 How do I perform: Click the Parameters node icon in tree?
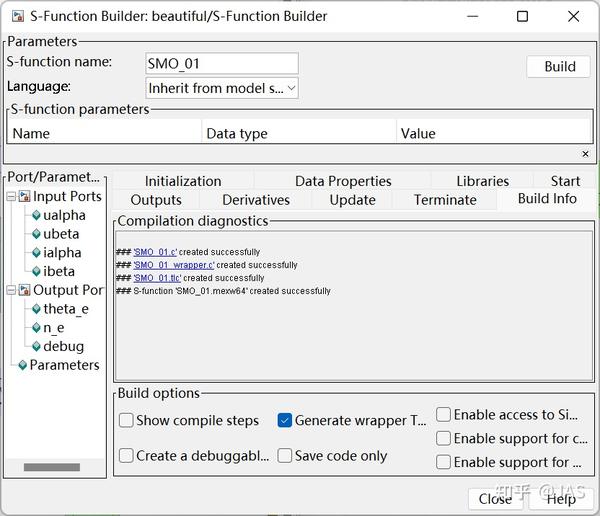click(22, 365)
